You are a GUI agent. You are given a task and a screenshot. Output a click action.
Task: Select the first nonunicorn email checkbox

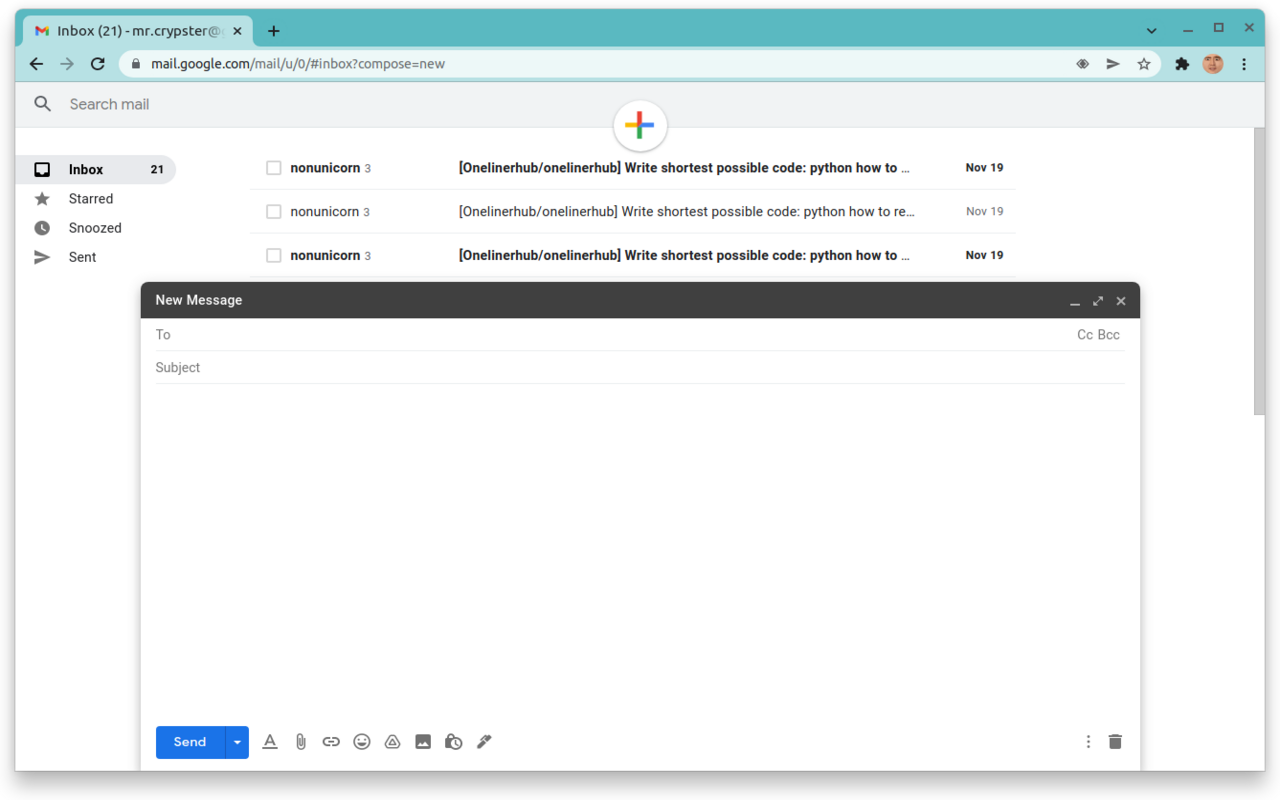point(274,168)
